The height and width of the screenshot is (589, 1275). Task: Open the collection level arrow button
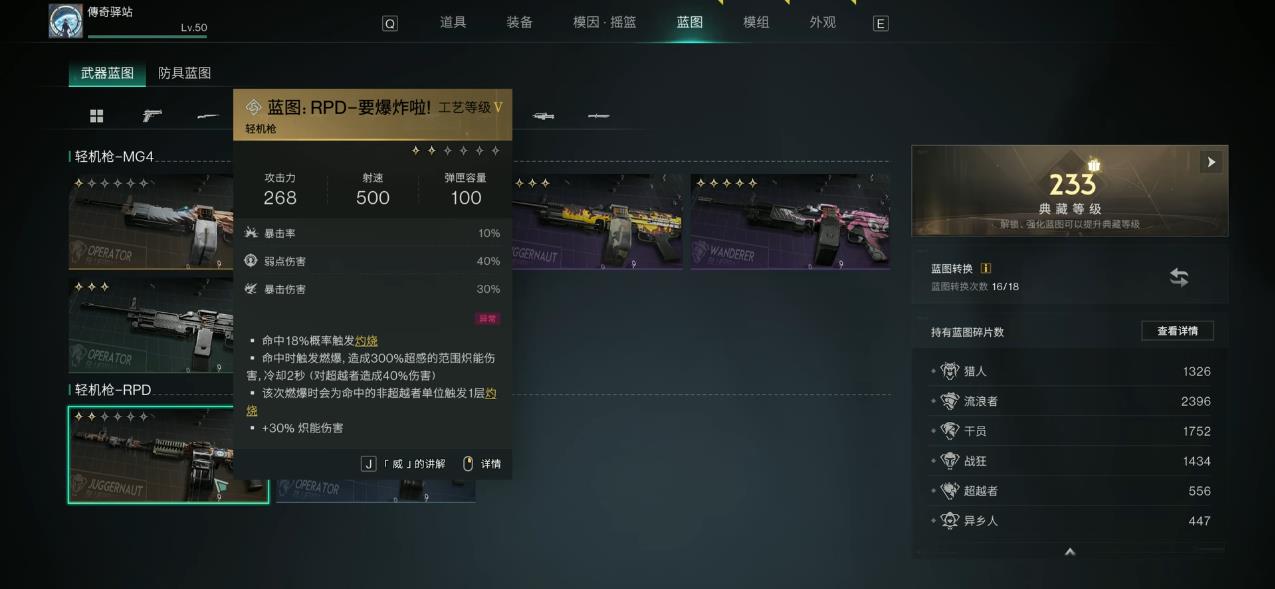click(1211, 162)
